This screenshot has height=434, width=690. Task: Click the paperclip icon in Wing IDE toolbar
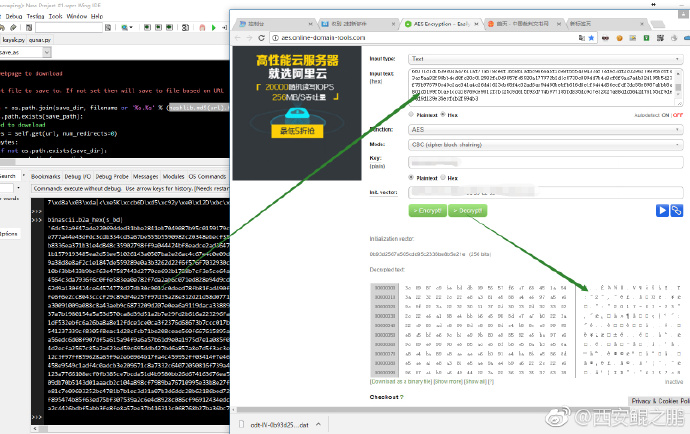coord(13,27)
